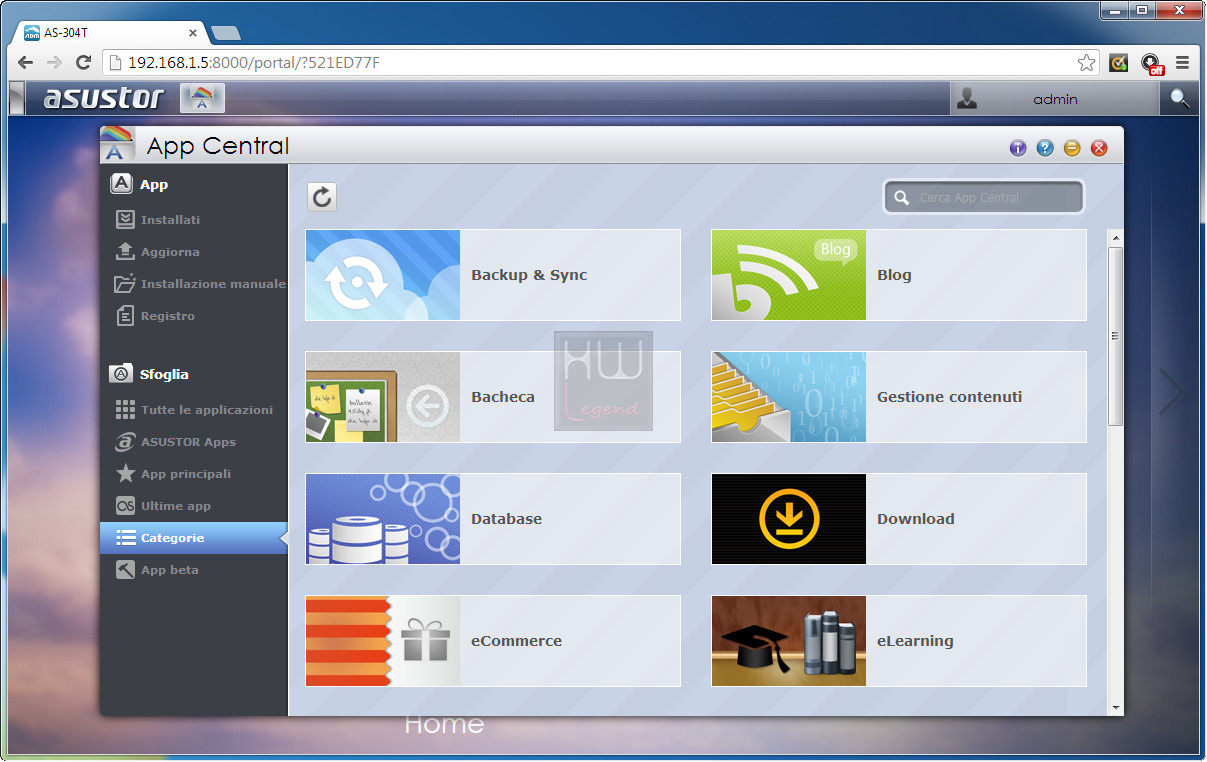The height and width of the screenshot is (762, 1207).
Task: Click the category list scrollbar thumb
Action: pos(1116,336)
